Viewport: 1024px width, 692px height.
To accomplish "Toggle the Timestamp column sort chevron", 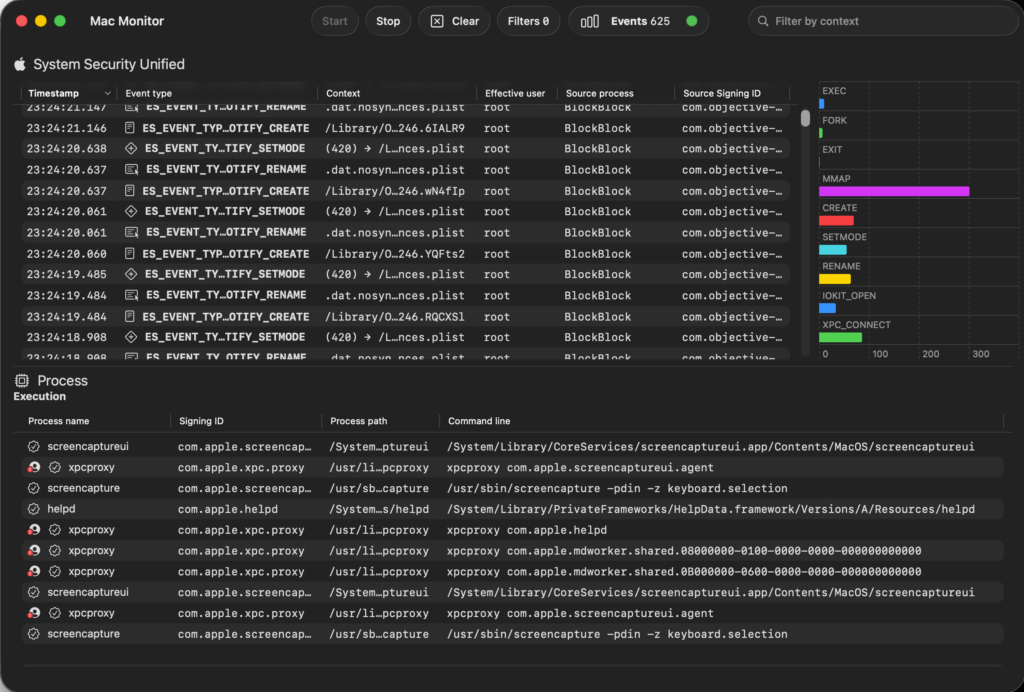I will pyautogui.click(x=107, y=93).
